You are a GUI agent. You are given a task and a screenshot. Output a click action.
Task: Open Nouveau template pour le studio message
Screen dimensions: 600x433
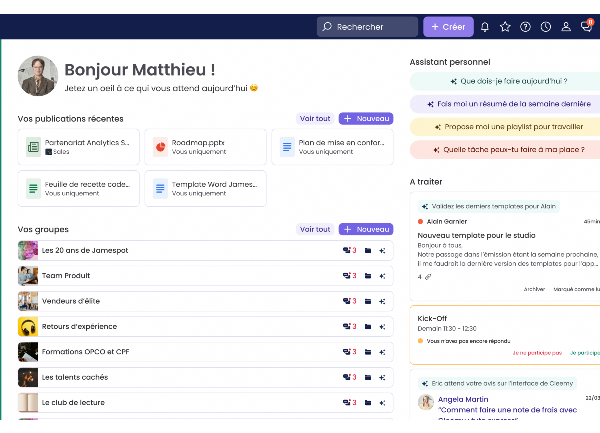pyautogui.click(x=476, y=236)
